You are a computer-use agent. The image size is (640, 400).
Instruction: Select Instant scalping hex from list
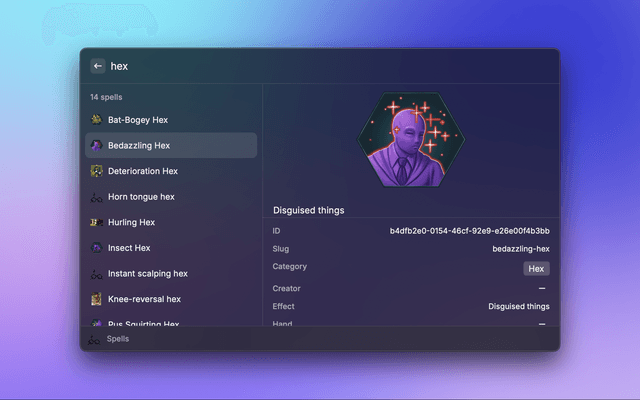click(147, 273)
